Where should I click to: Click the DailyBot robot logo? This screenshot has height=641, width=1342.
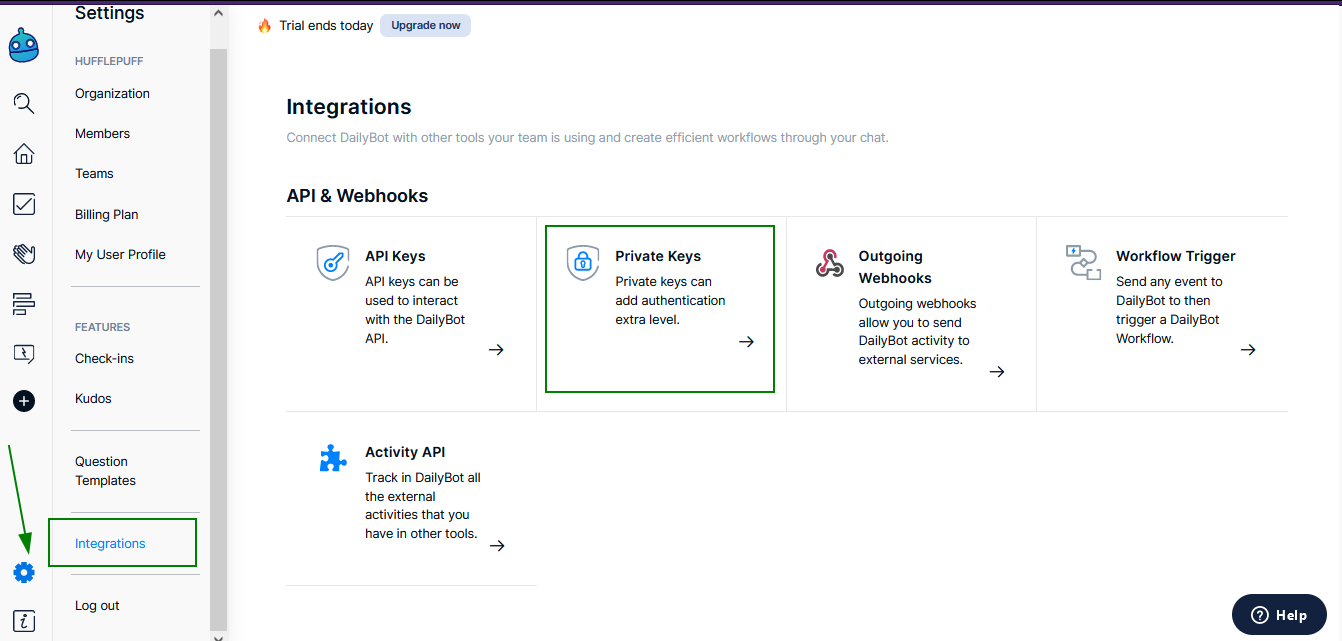tap(24, 46)
